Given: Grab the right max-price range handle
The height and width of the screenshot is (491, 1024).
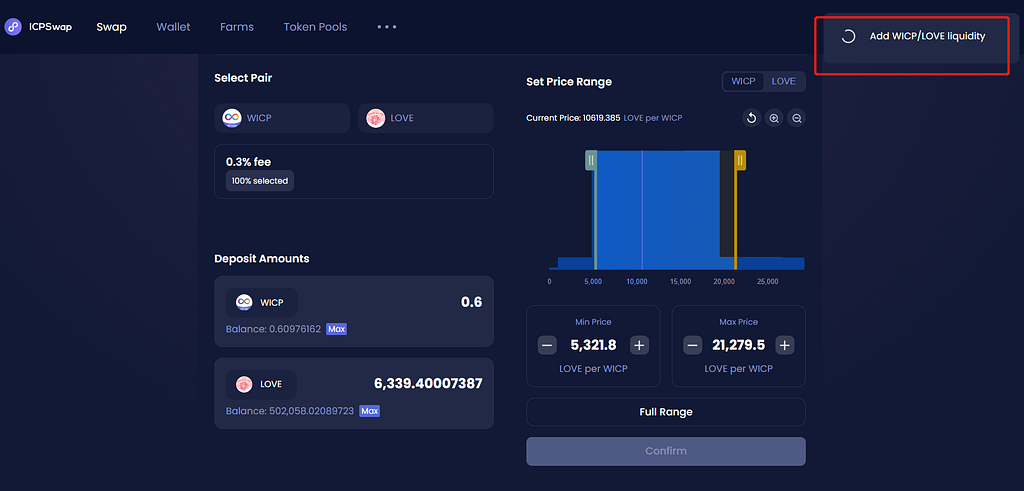Looking at the screenshot, I should 740,160.
